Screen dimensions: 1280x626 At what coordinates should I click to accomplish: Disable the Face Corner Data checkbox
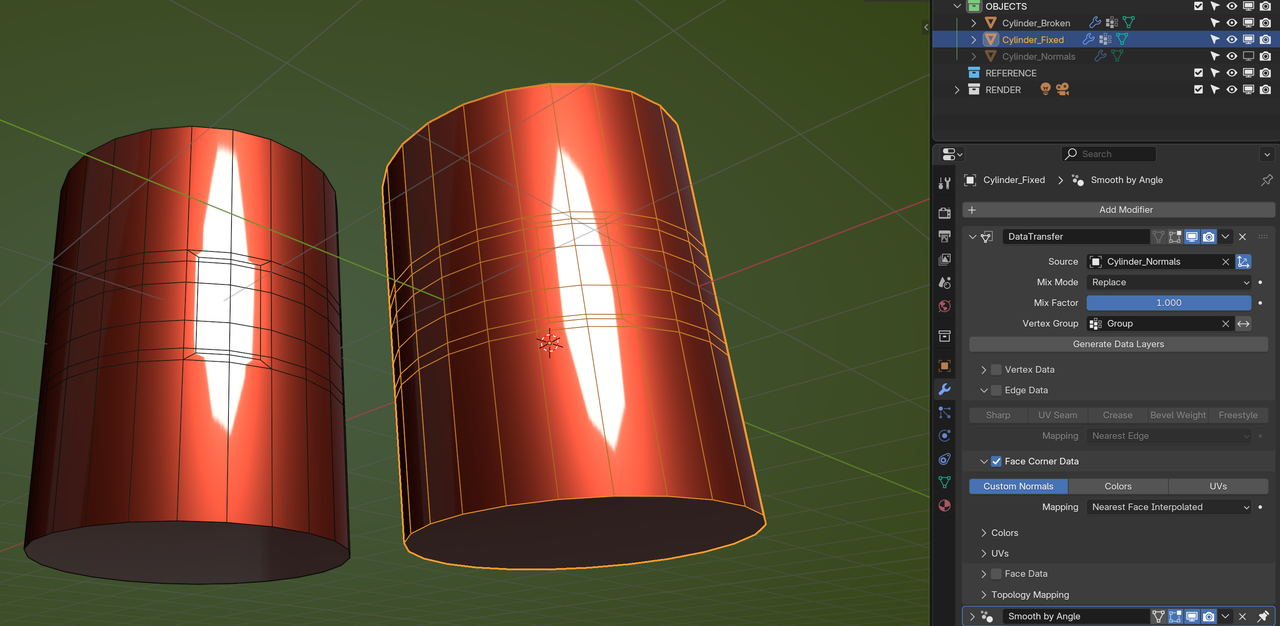996,462
